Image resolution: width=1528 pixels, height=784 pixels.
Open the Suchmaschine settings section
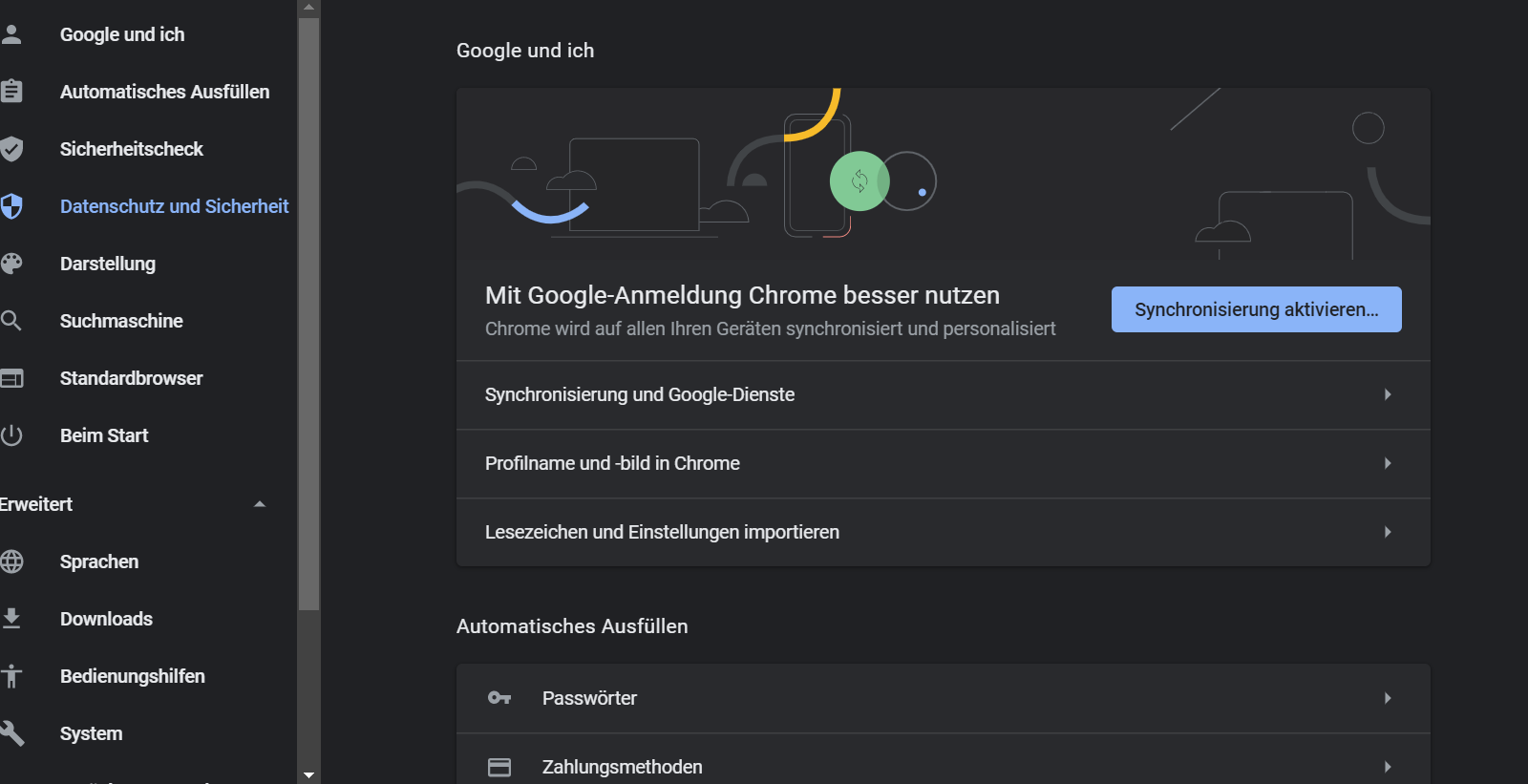[x=121, y=321]
